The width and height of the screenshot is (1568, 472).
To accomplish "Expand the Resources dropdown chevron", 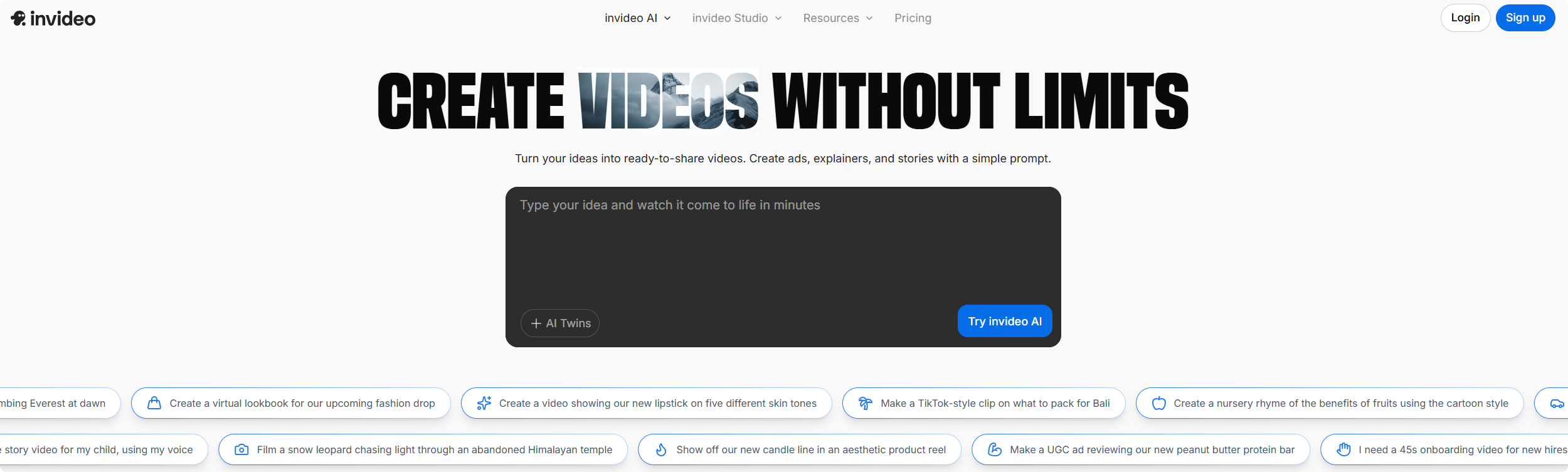I will (869, 18).
